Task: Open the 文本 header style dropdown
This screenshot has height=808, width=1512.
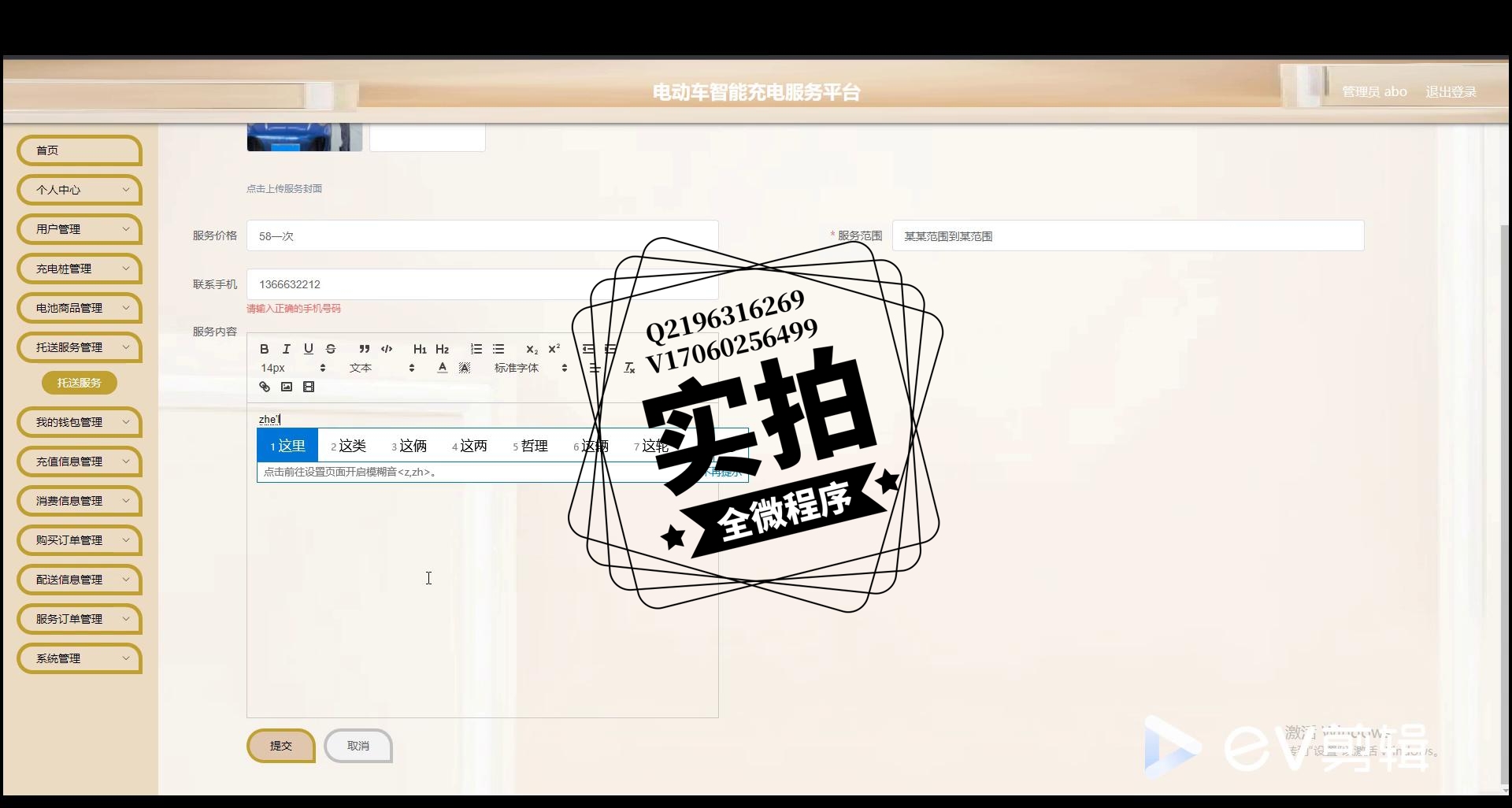Action: (382, 368)
